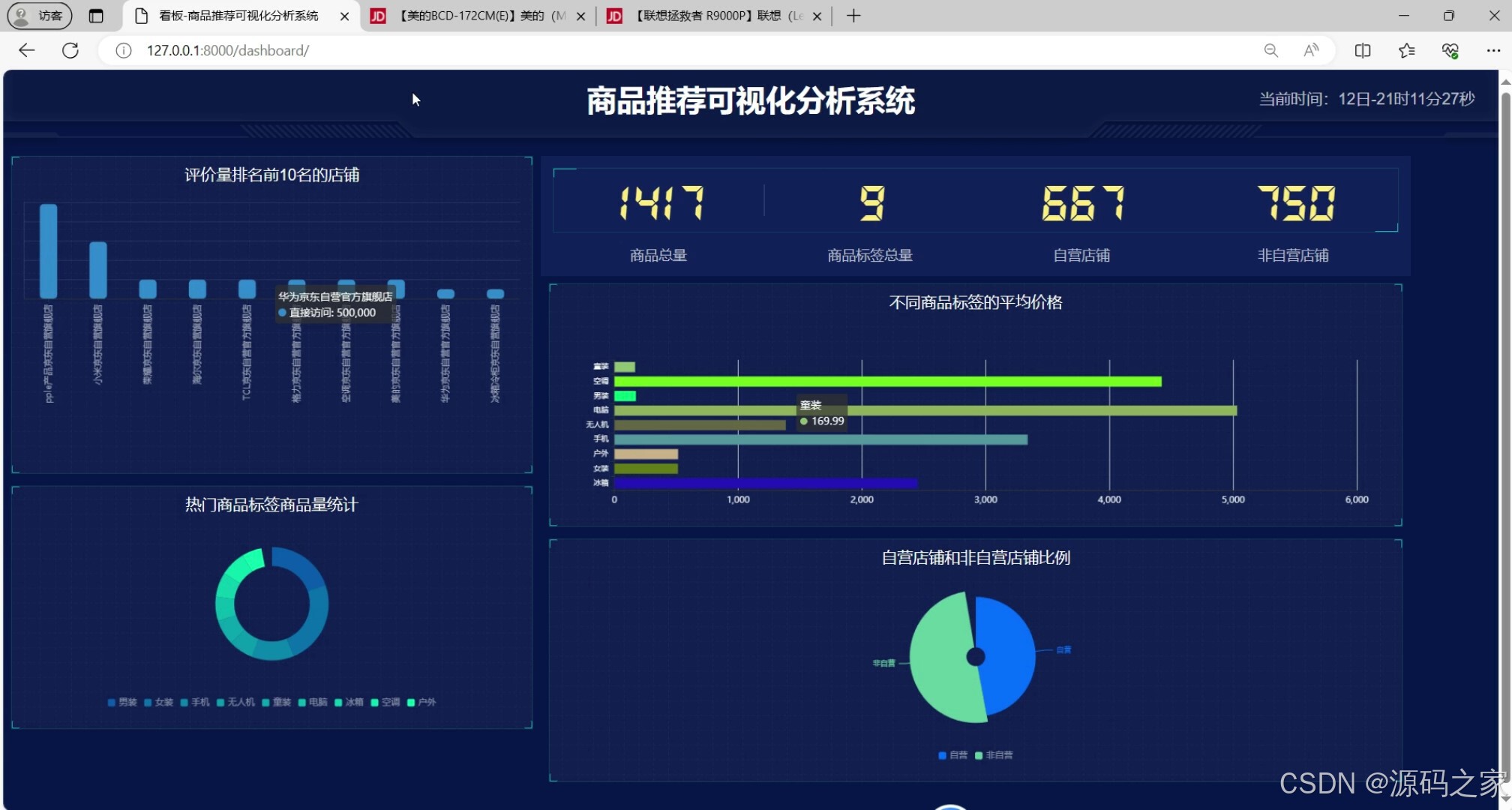Viewport: 1512px width, 810px height.
Task: Click the 评价量排名前10名的店铺 chart title
Action: 271,175
